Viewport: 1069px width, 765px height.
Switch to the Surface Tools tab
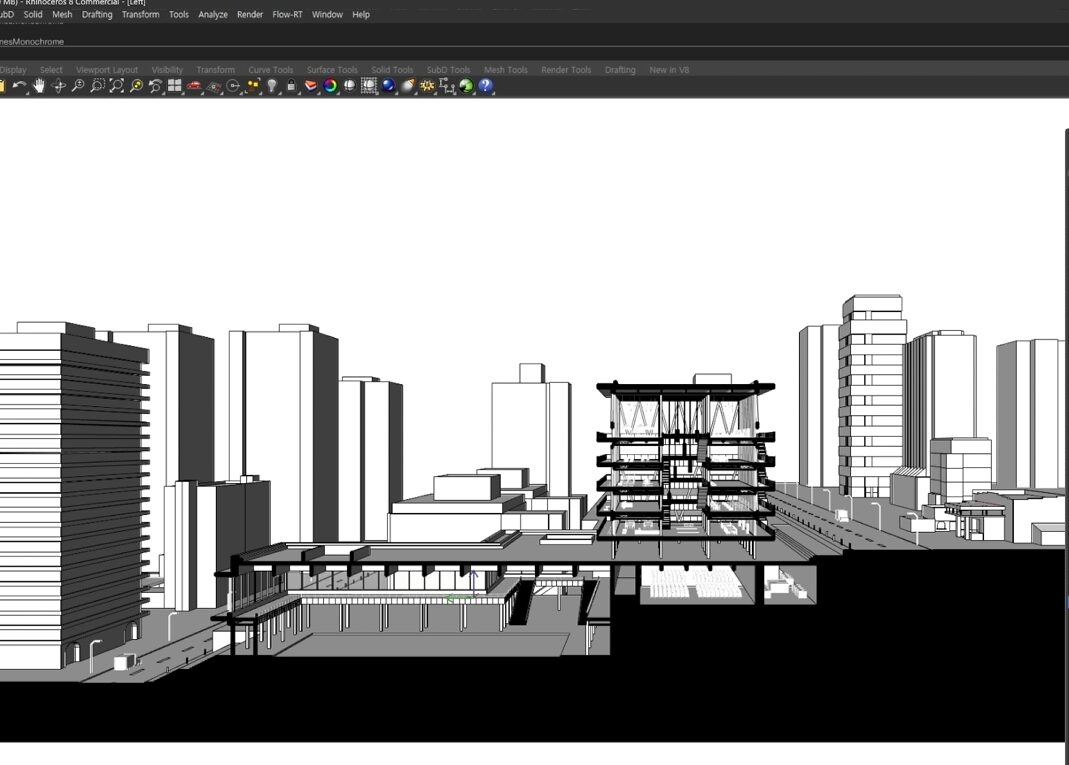(332, 70)
